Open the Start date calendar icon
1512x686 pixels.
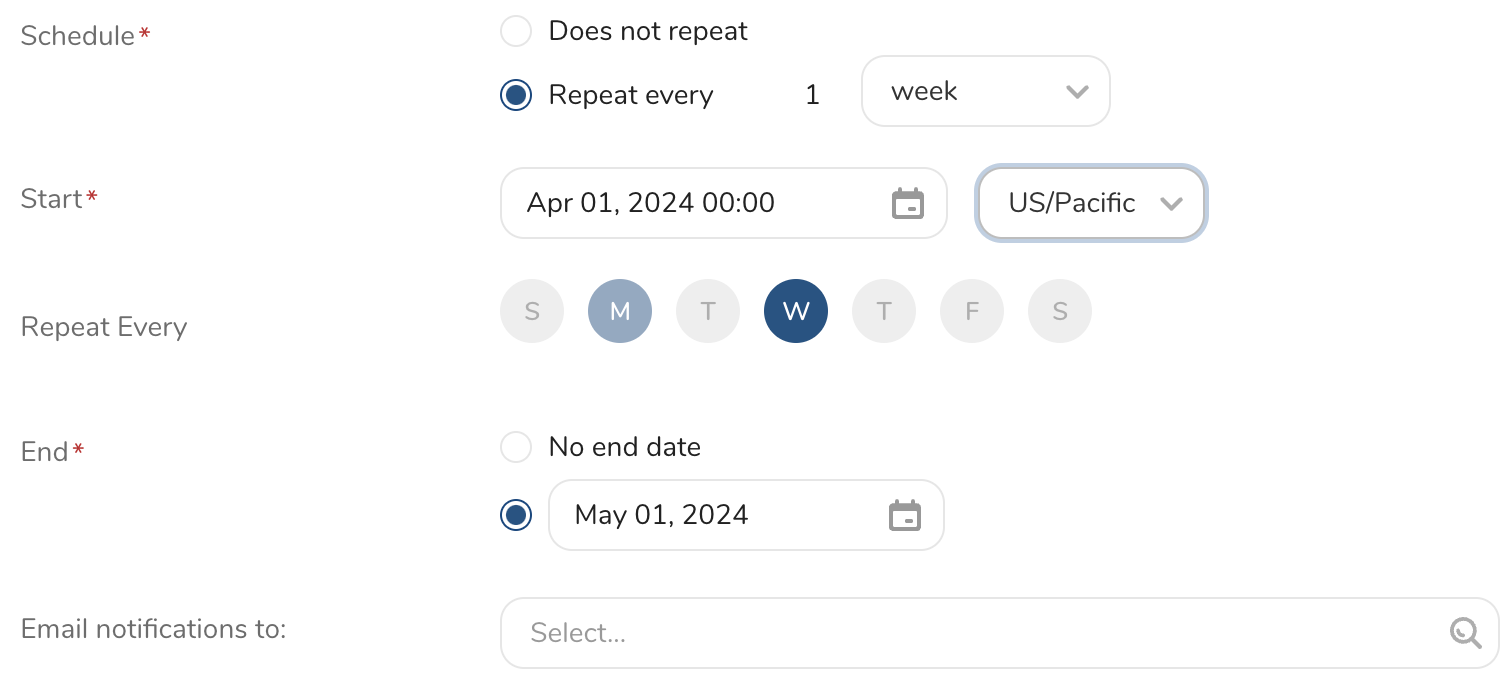click(x=907, y=203)
